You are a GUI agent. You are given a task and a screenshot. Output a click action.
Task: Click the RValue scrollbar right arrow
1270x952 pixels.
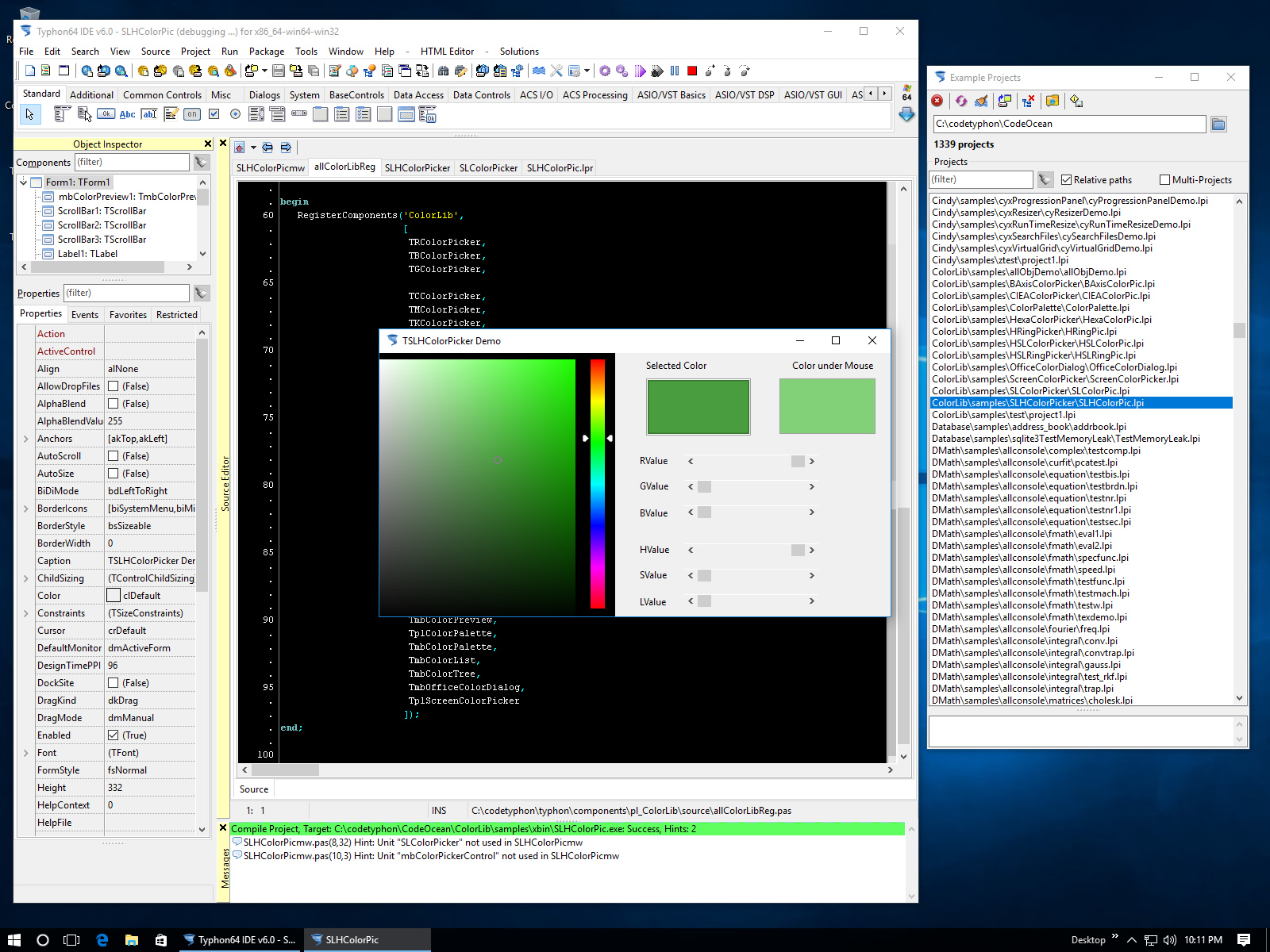[x=811, y=462]
